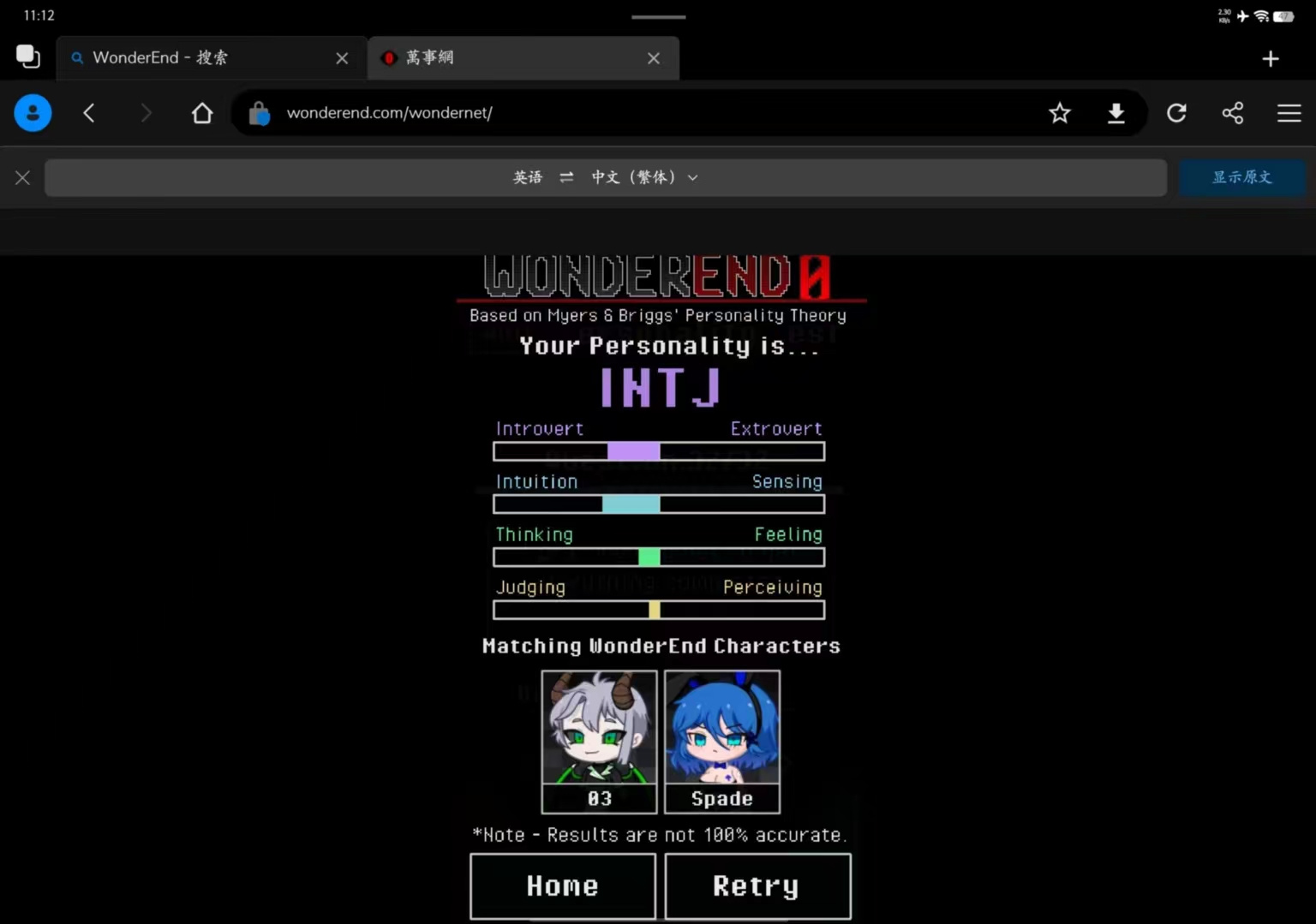The image size is (1316, 924).
Task: Click 'Based on Myers & Briggs' Personality Theory' text
Action: pos(658,316)
